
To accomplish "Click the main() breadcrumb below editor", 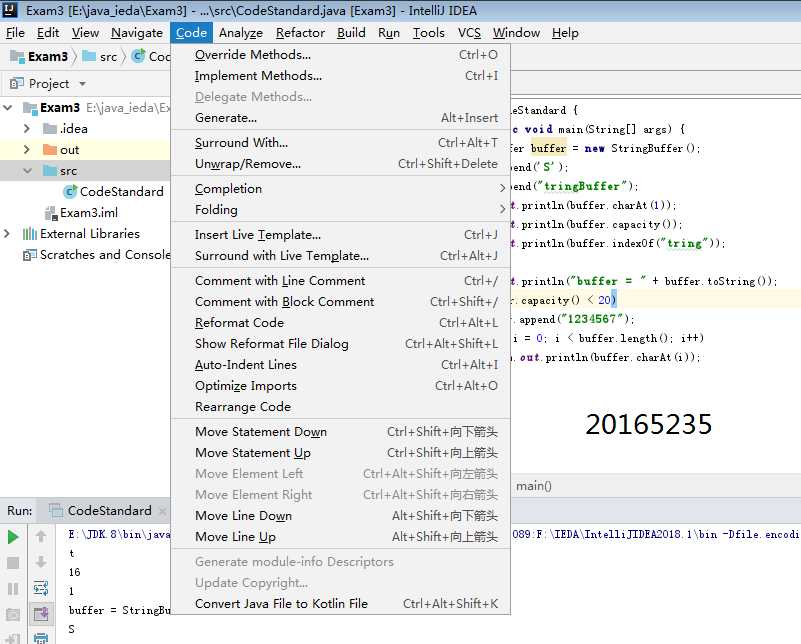I will tap(533, 486).
